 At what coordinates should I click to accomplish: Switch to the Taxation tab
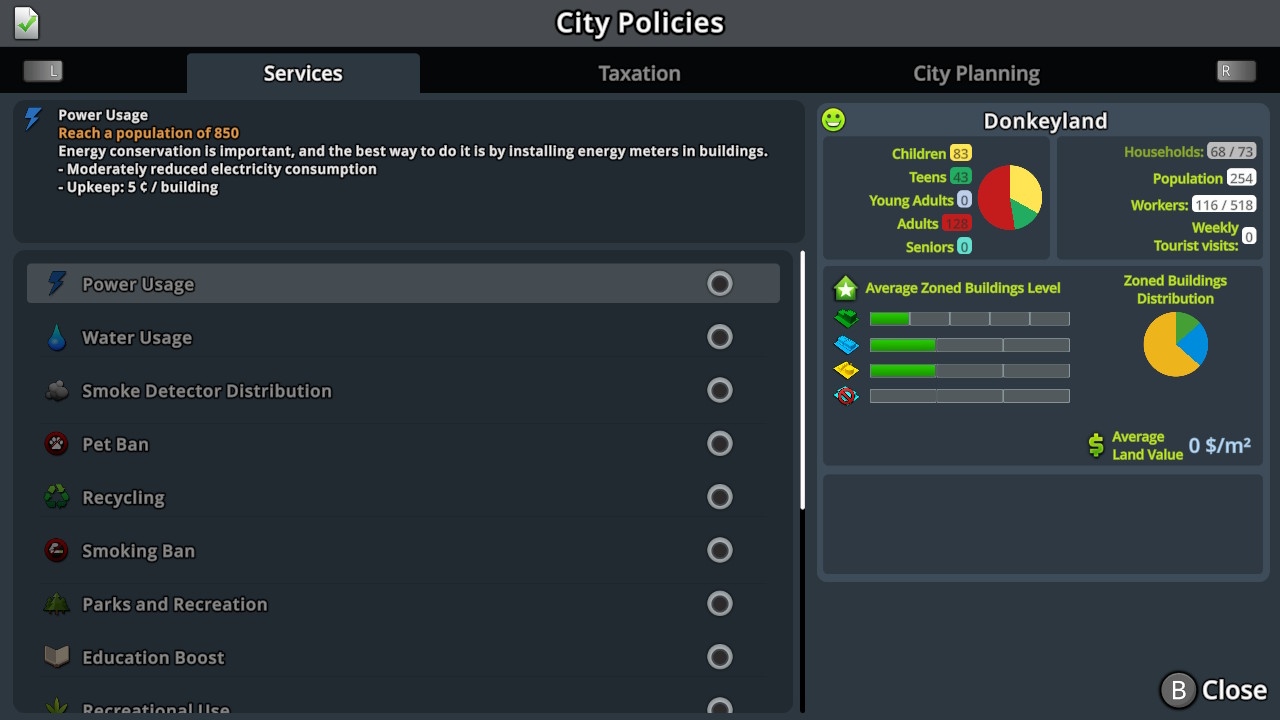[639, 74]
